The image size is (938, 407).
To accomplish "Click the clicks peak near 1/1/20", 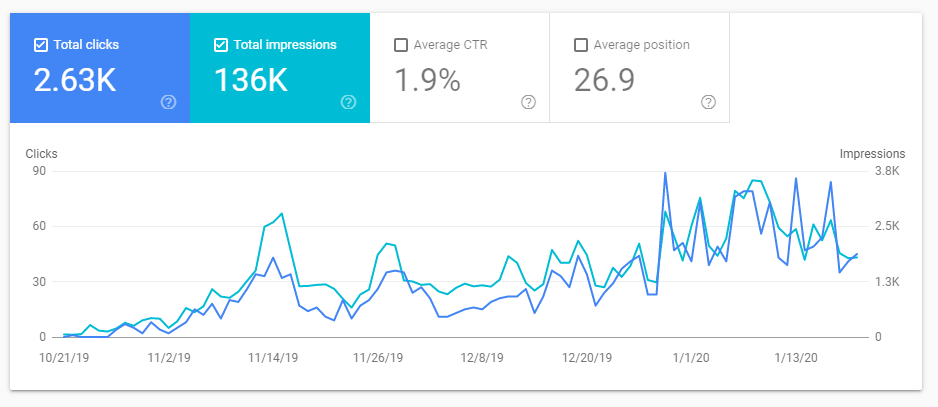I will tap(665, 172).
